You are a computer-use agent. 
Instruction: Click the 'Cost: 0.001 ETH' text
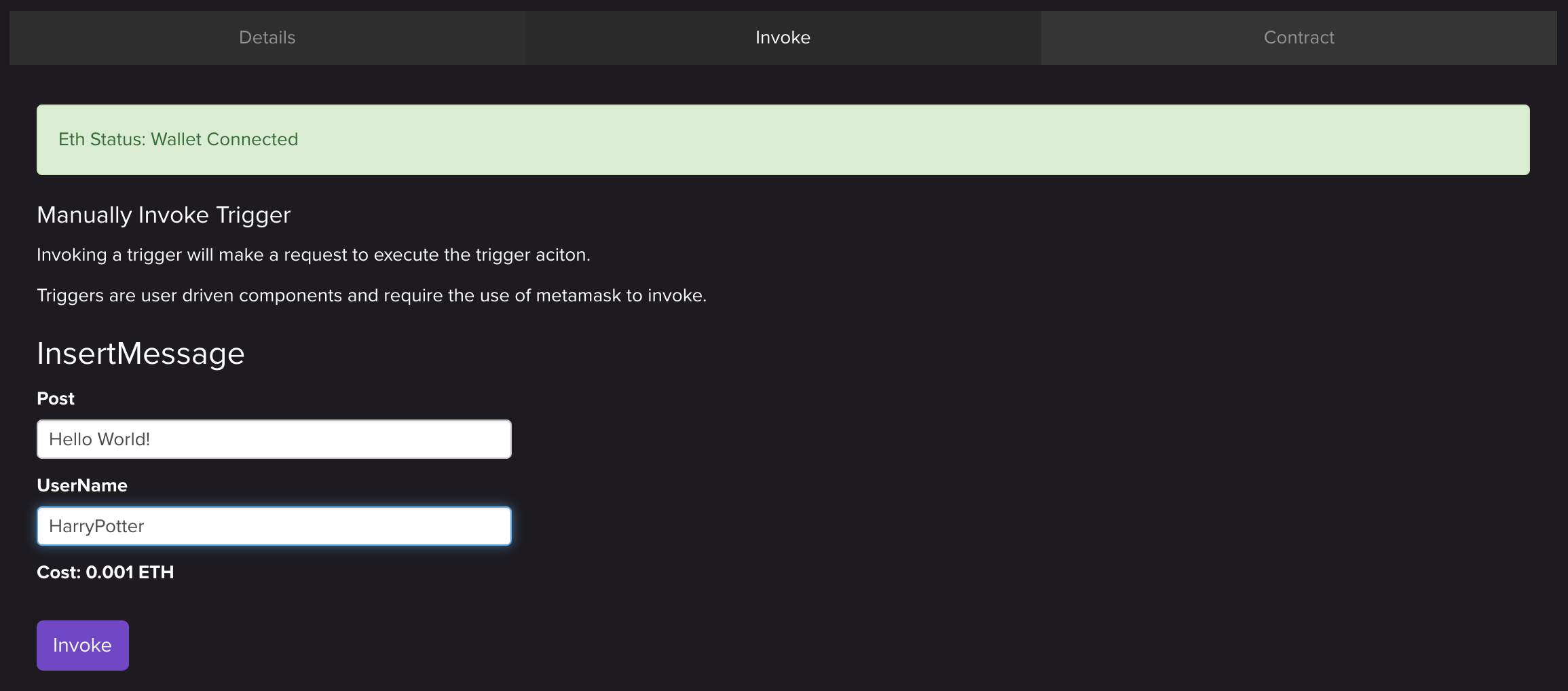[105, 572]
